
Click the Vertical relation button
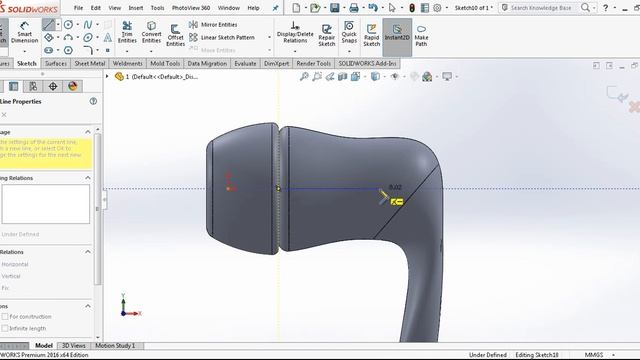(11, 276)
